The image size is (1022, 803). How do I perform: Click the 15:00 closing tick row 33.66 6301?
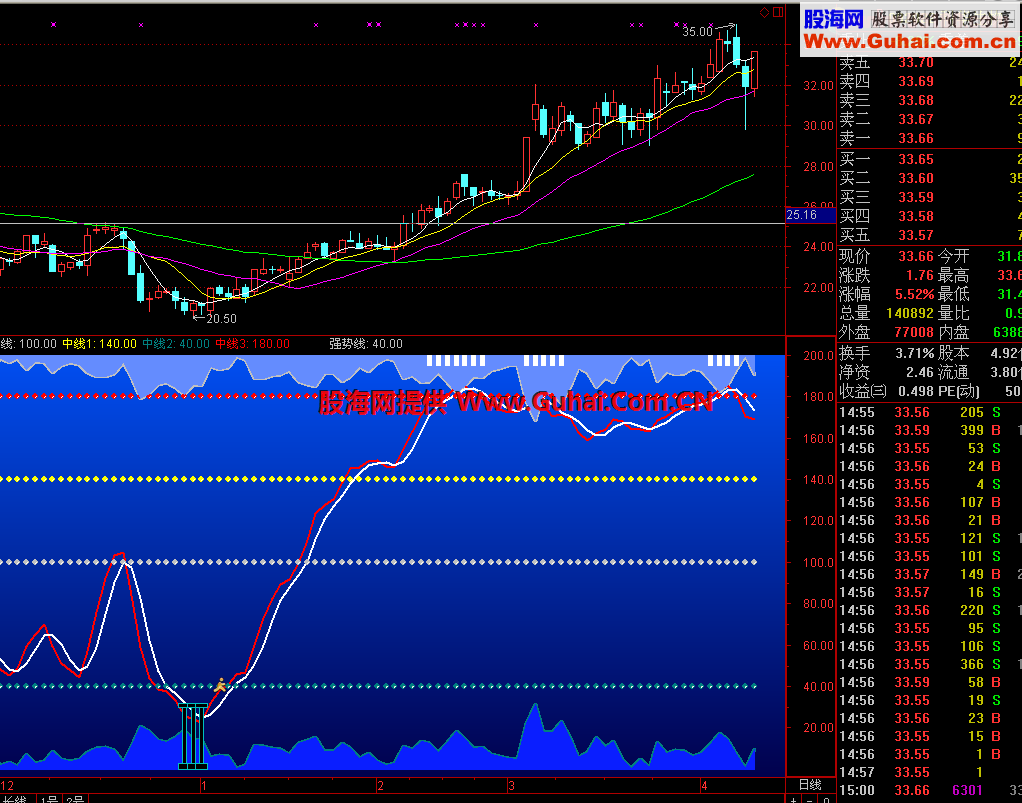point(929,790)
